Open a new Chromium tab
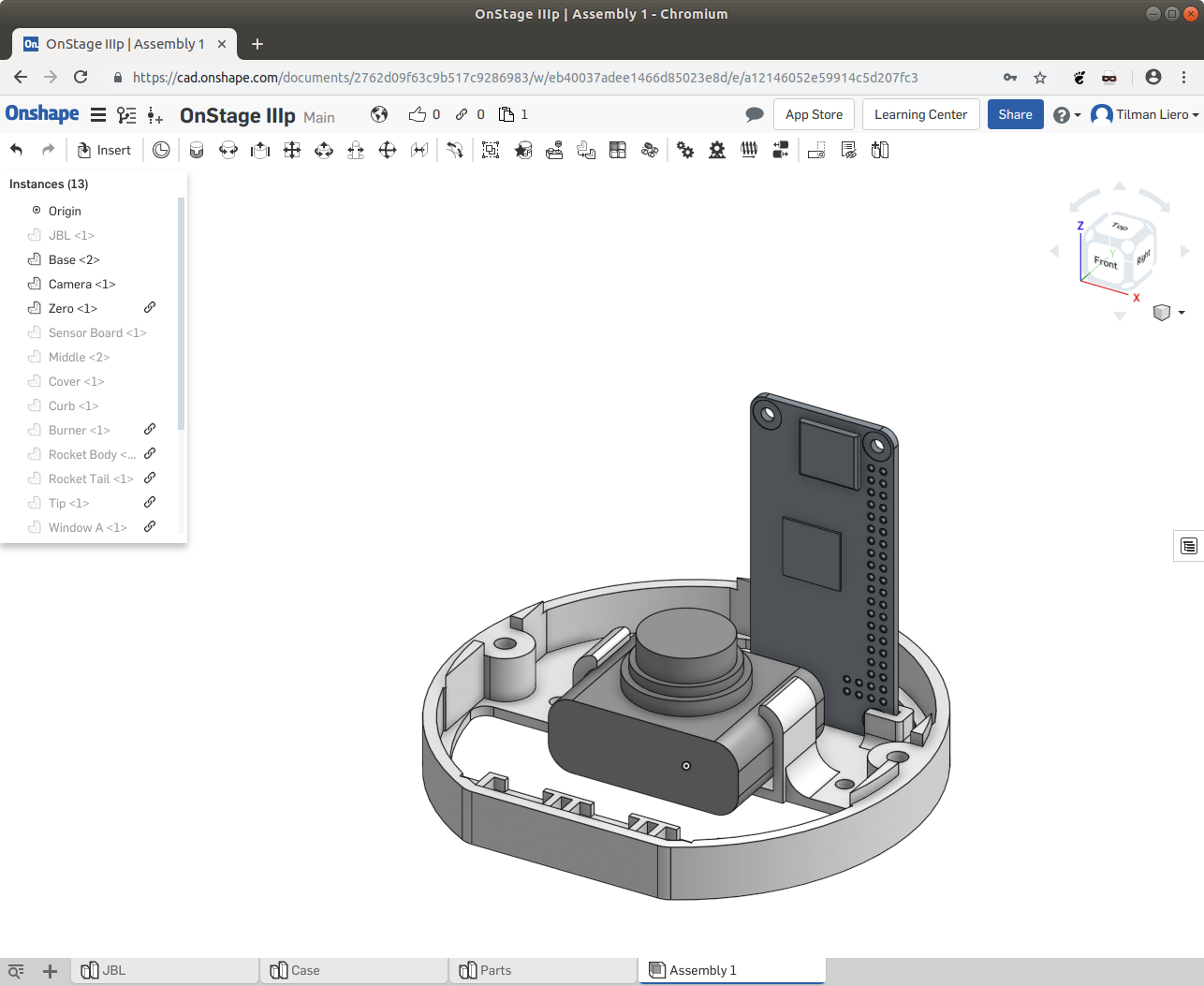 click(257, 44)
